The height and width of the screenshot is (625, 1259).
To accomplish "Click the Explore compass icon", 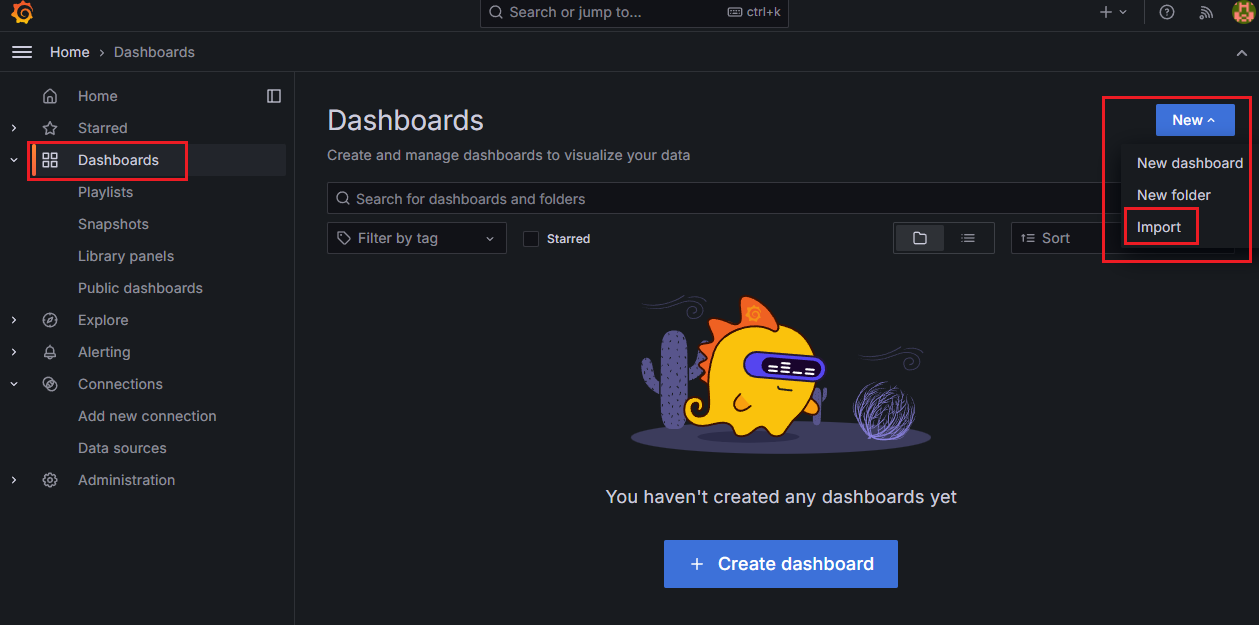I will click(50, 320).
